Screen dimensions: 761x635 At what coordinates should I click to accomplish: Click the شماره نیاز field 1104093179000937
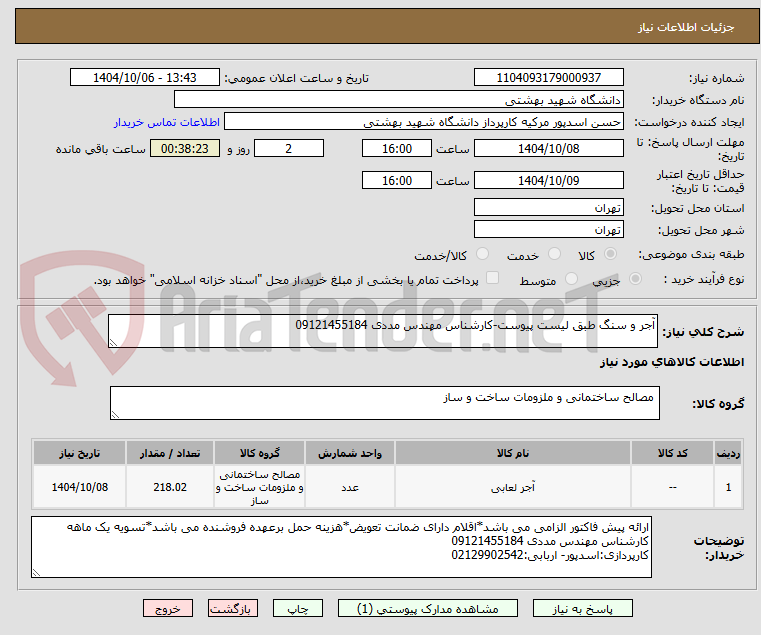pyautogui.click(x=548, y=77)
